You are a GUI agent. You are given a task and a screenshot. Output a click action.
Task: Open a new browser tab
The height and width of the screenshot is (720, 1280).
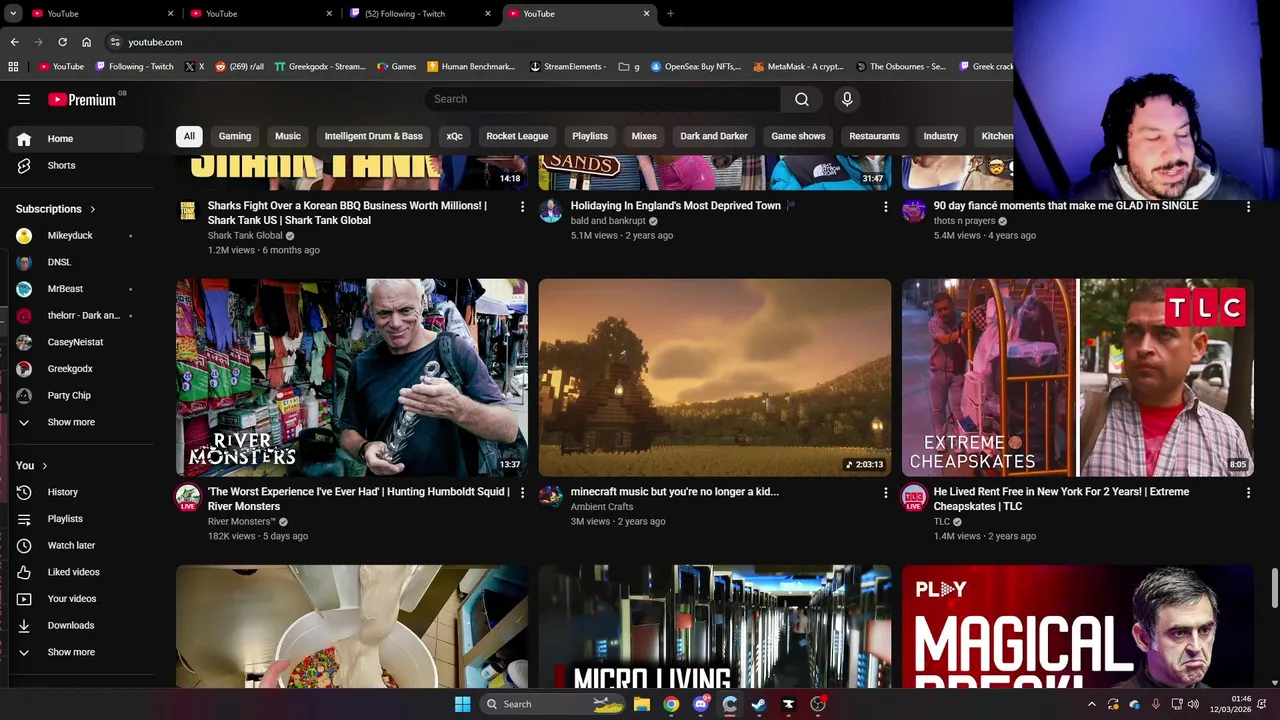click(x=670, y=14)
